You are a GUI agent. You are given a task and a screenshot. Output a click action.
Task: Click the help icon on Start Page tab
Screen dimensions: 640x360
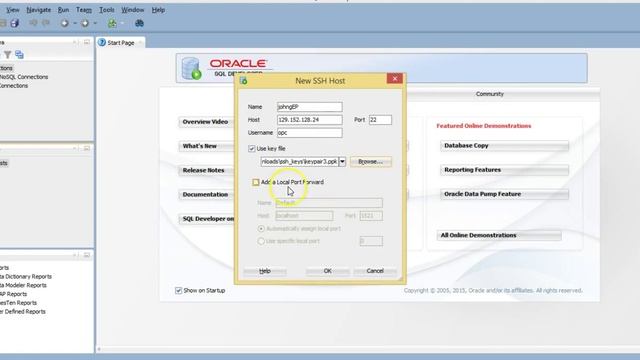click(x=102, y=42)
